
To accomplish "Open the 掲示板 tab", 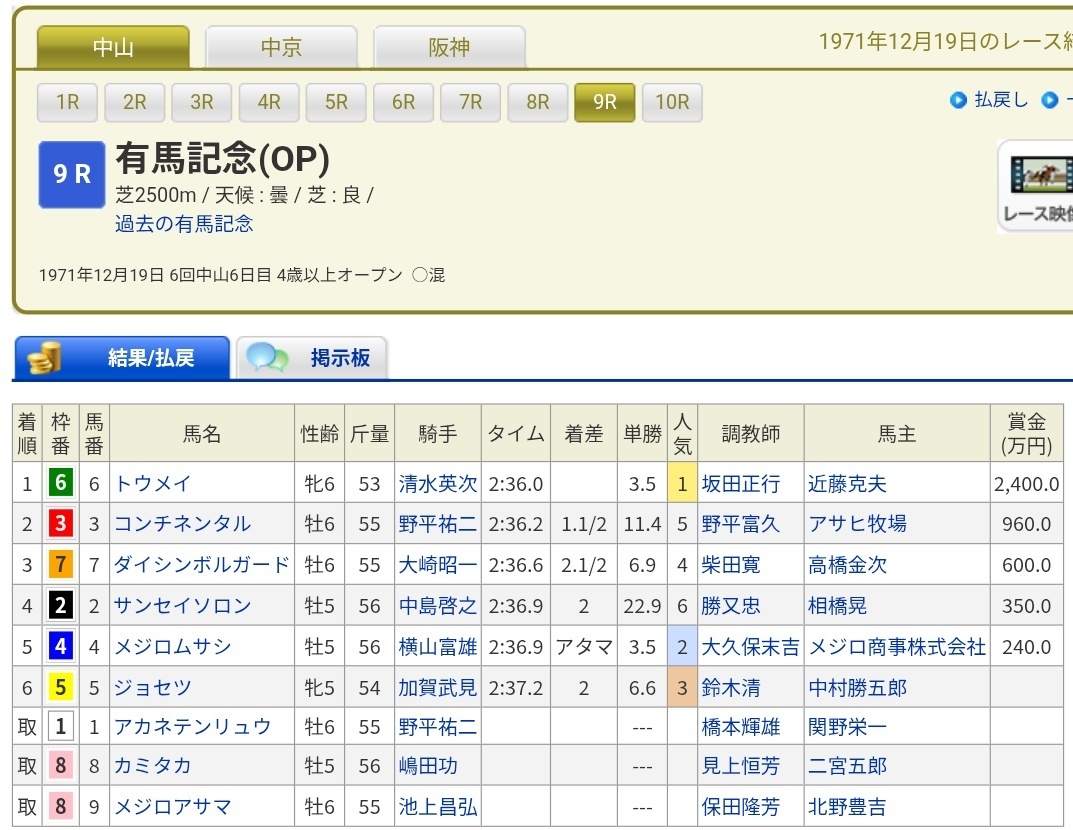I will pos(312,357).
